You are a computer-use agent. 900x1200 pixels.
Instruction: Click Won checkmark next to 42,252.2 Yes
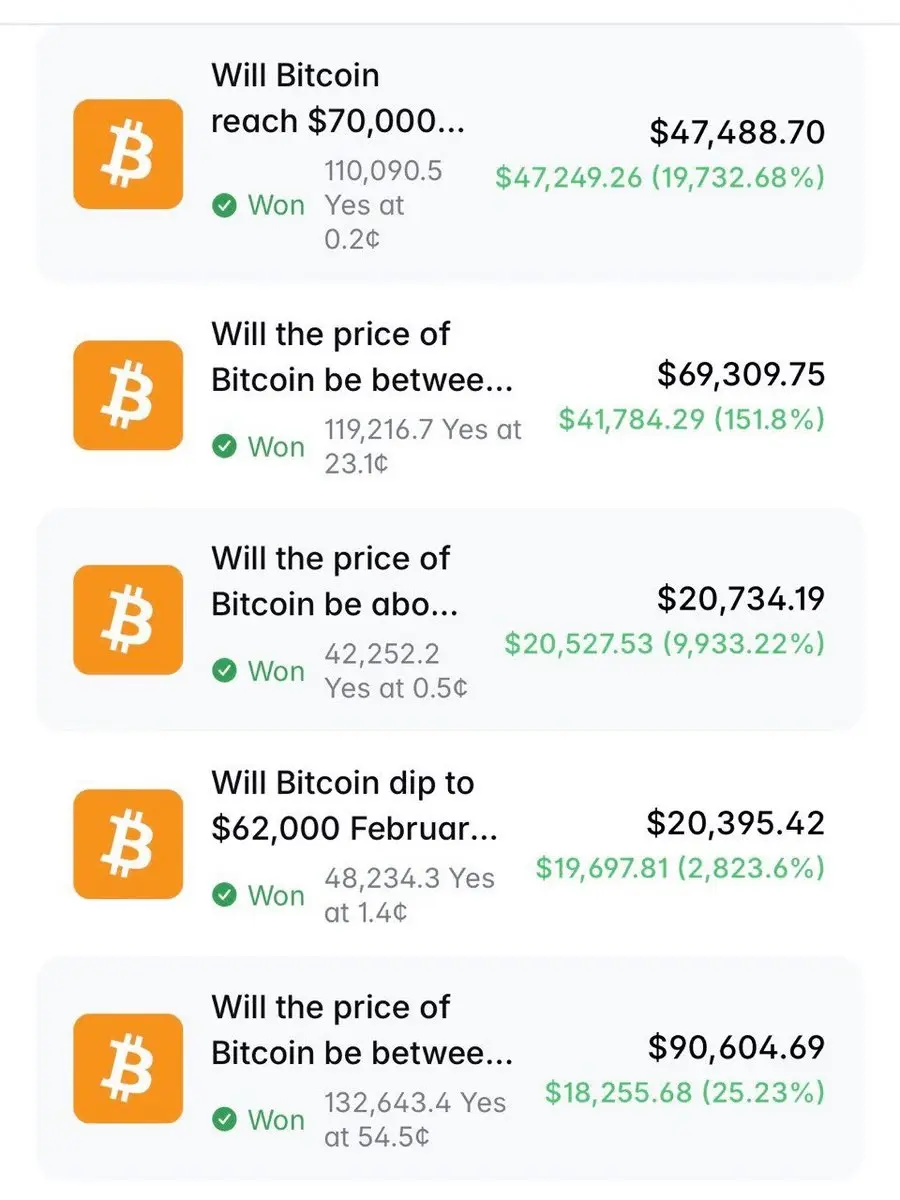225,671
